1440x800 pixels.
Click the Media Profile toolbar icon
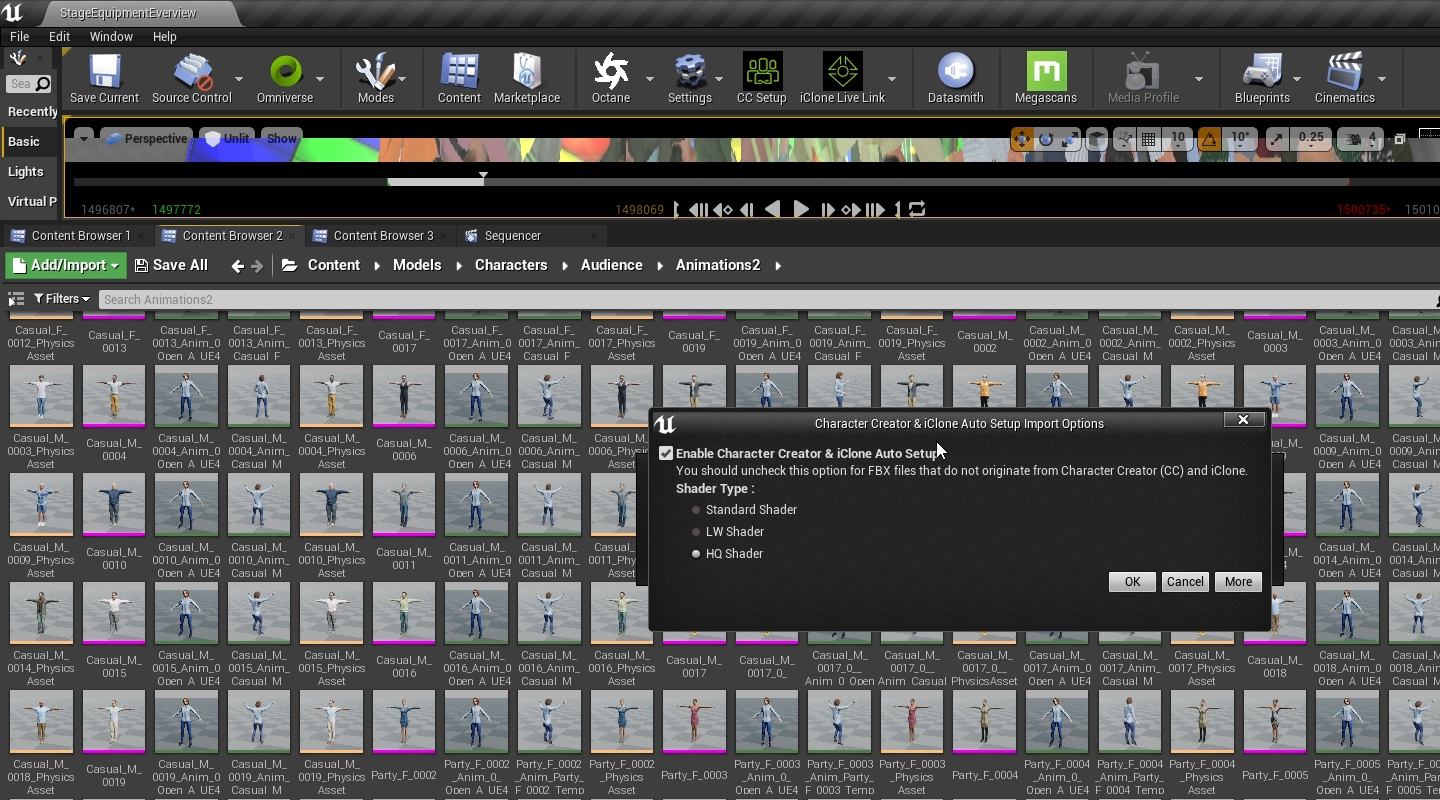point(1143,78)
